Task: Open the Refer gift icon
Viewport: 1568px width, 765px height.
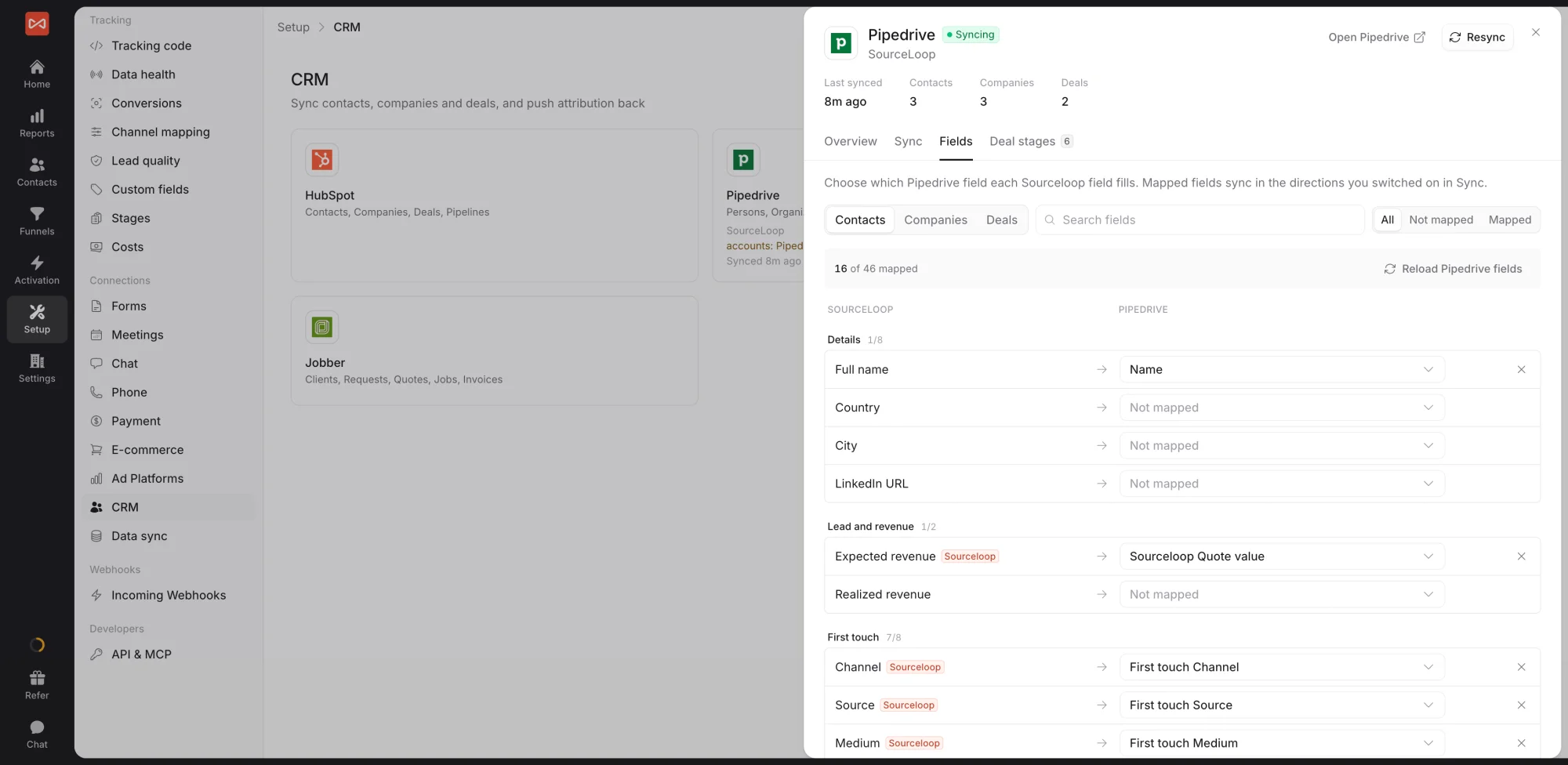Action: click(x=37, y=685)
